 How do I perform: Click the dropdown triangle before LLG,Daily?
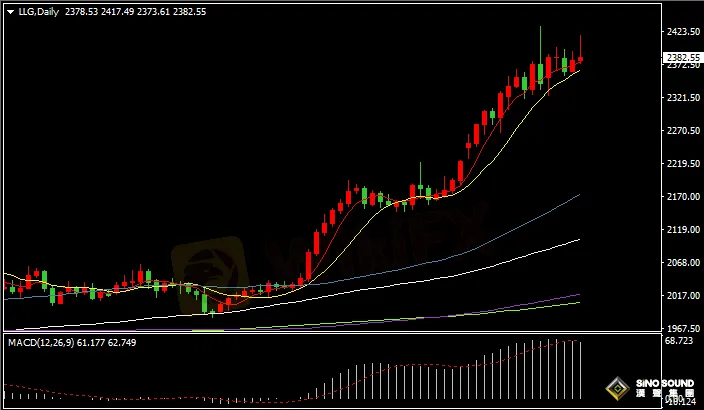(10, 12)
